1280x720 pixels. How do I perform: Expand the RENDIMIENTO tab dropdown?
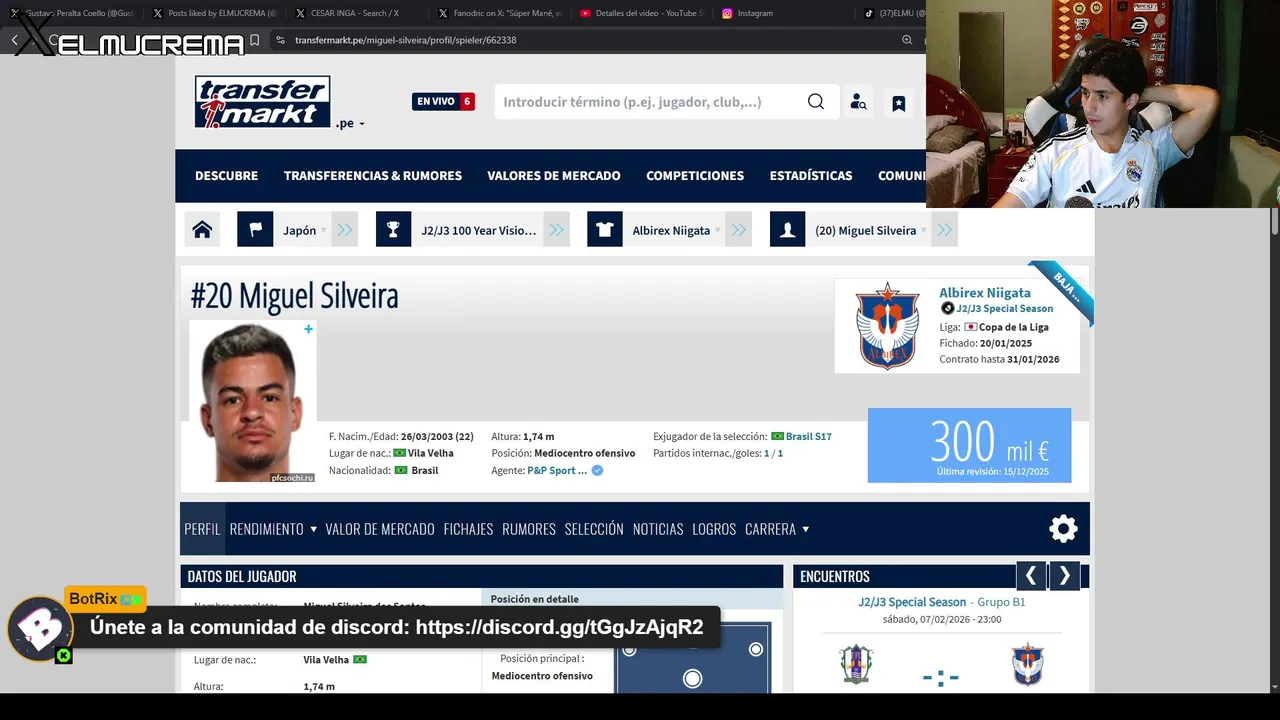273,529
